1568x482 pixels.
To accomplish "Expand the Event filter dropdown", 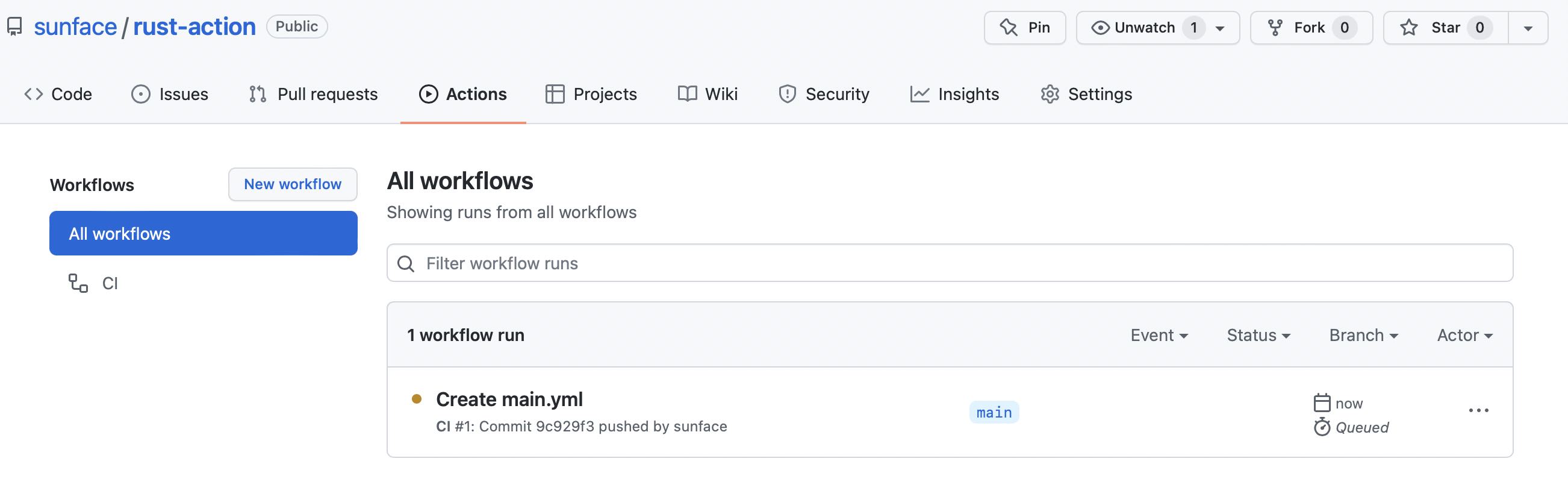I will point(1159,335).
